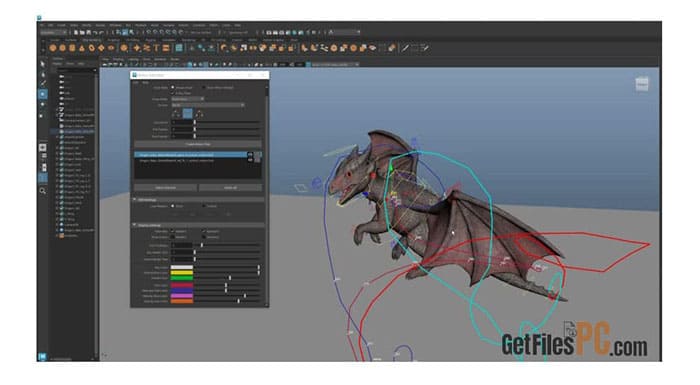The height and width of the screenshot is (385, 700).
Task: Select the polygon cylinder shelf icon
Action: coord(72,48)
